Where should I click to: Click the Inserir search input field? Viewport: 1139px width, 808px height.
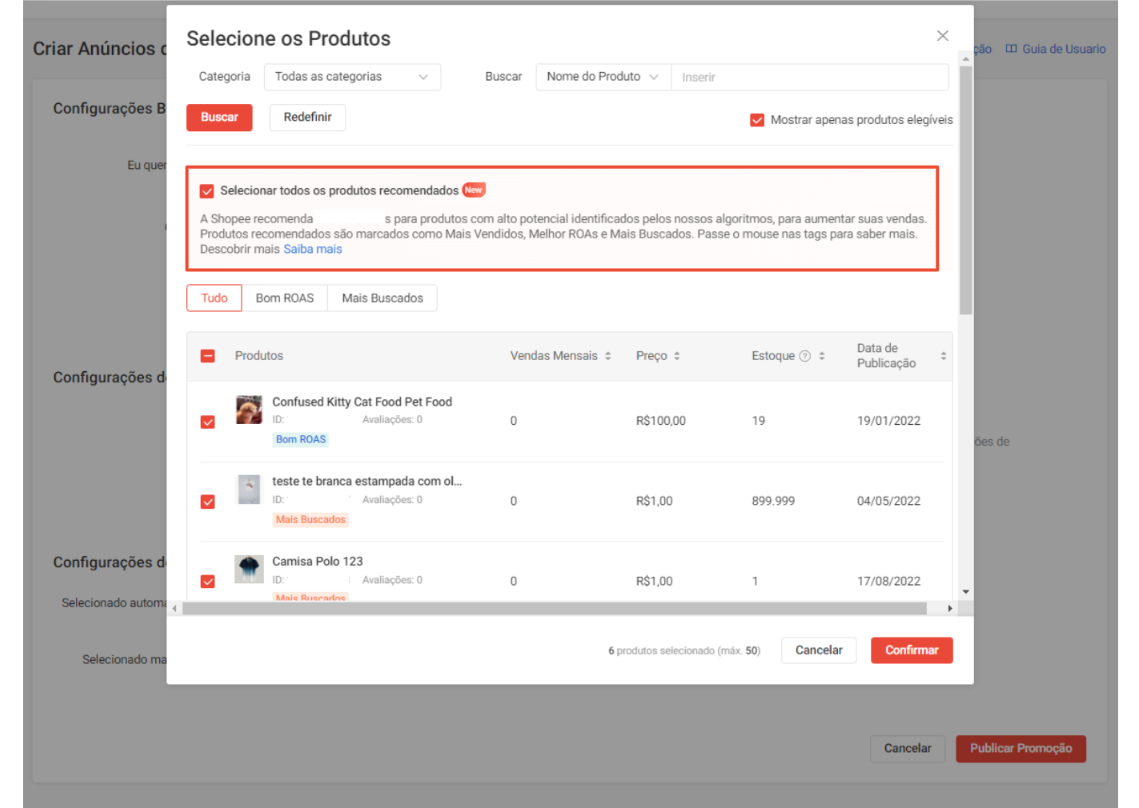[808, 77]
